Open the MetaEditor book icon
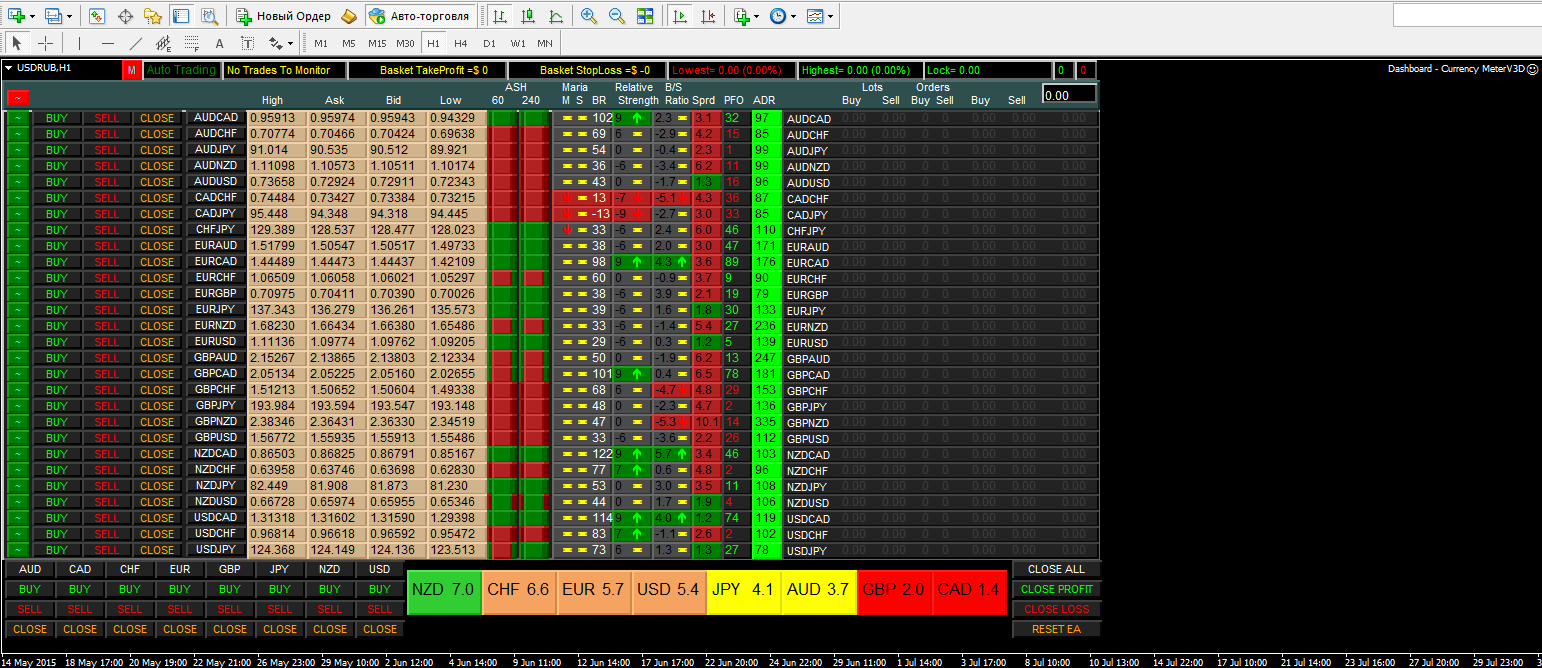This screenshot has height=668, width=1542. (x=348, y=16)
